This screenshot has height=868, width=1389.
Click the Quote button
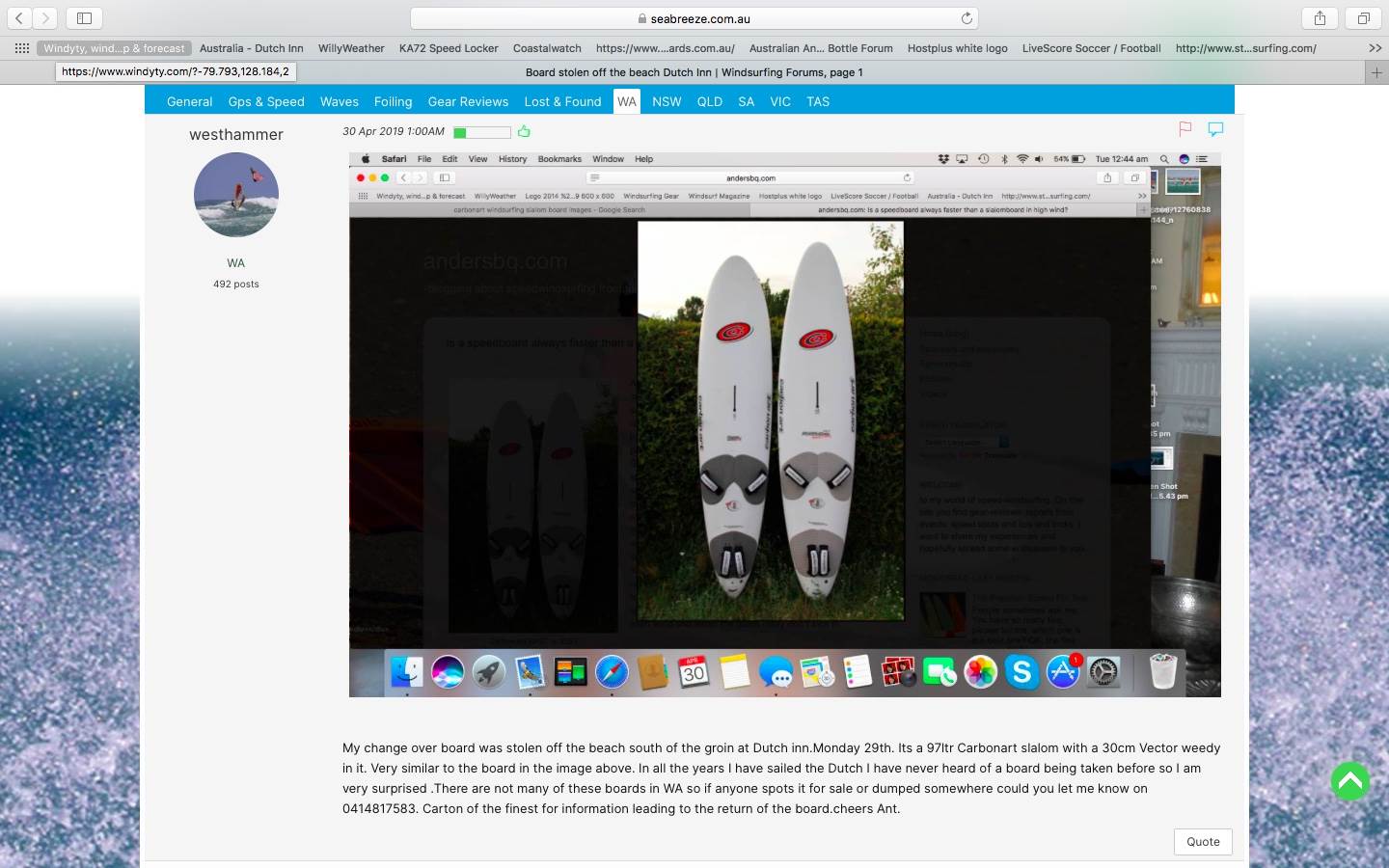1203,841
